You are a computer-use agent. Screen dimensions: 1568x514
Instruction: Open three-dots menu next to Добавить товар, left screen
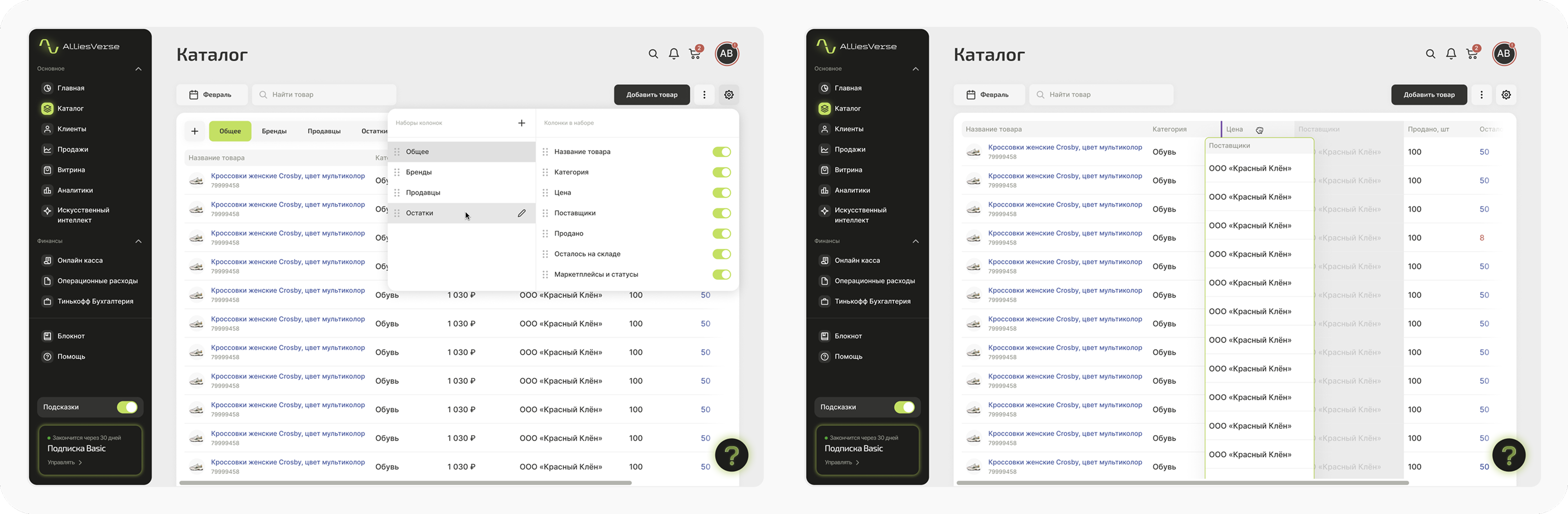coord(704,95)
